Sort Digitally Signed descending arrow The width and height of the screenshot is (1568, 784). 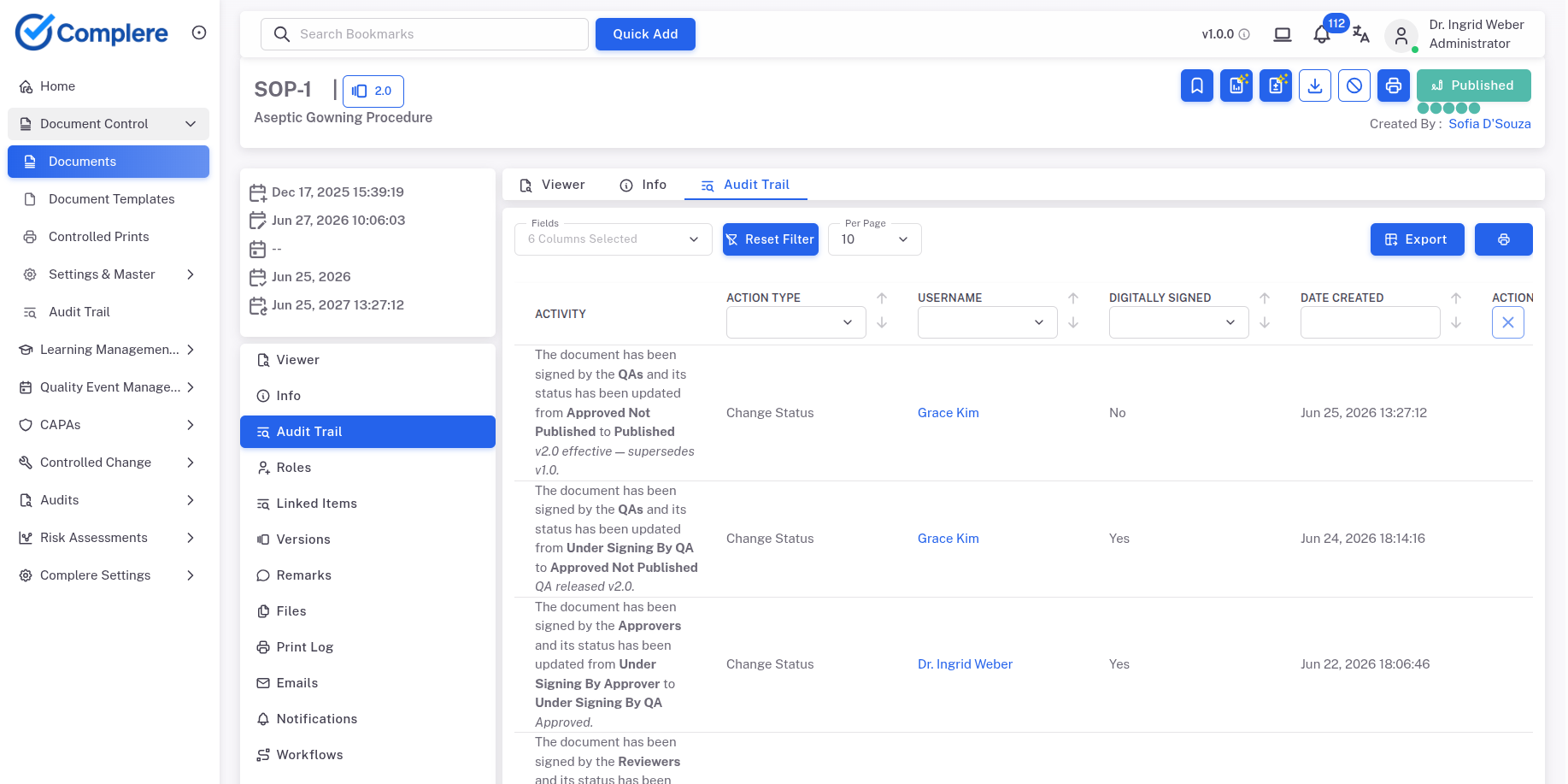[x=1265, y=322]
